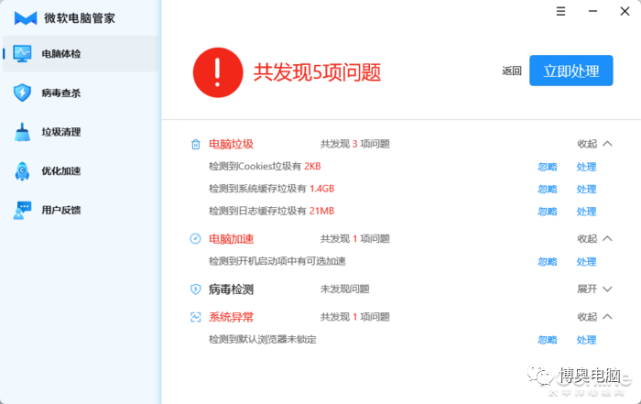Expand the 病毒检测 section
Screen dimensions: 641x404
click(594, 289)
